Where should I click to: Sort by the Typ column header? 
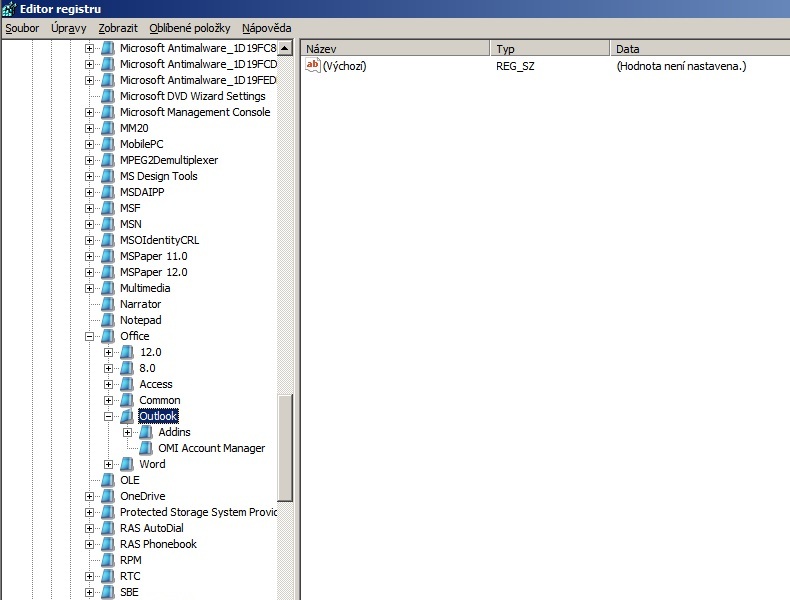550,49
